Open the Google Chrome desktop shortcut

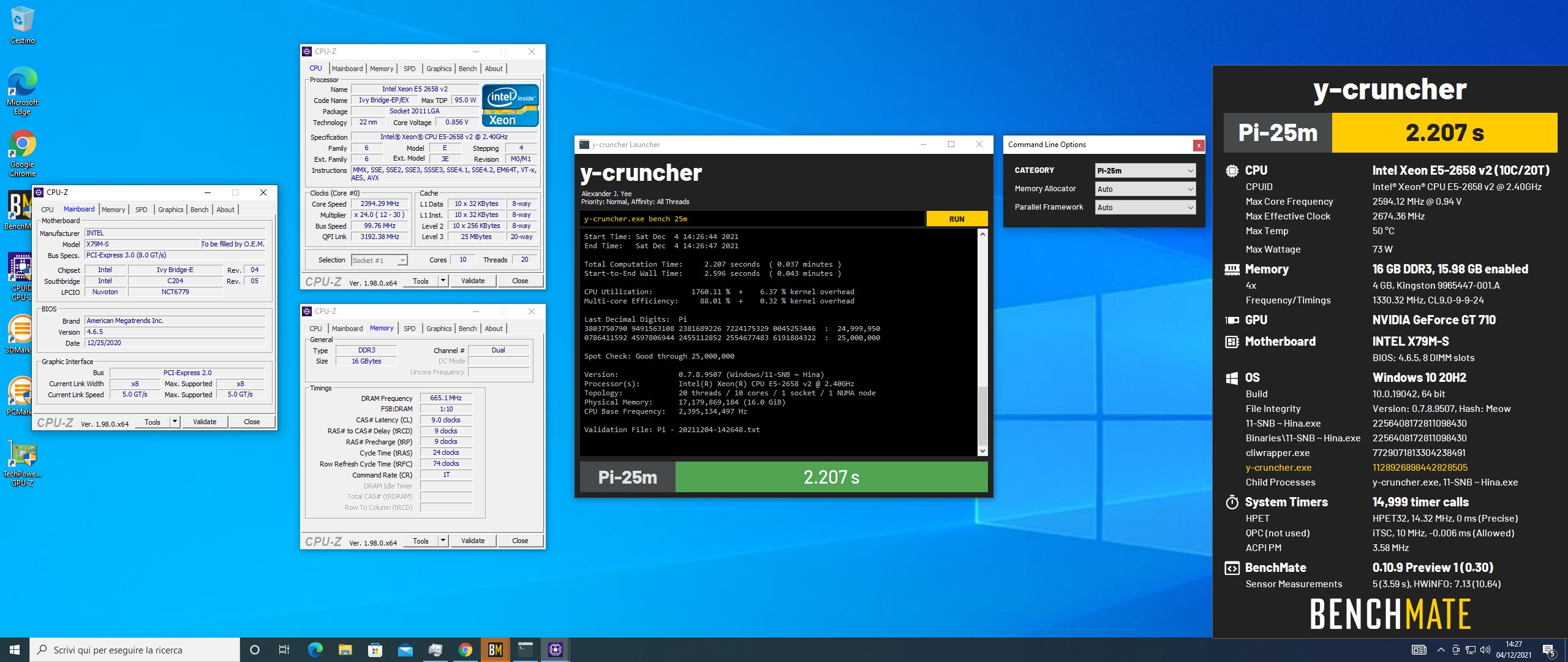pos(23,153)
